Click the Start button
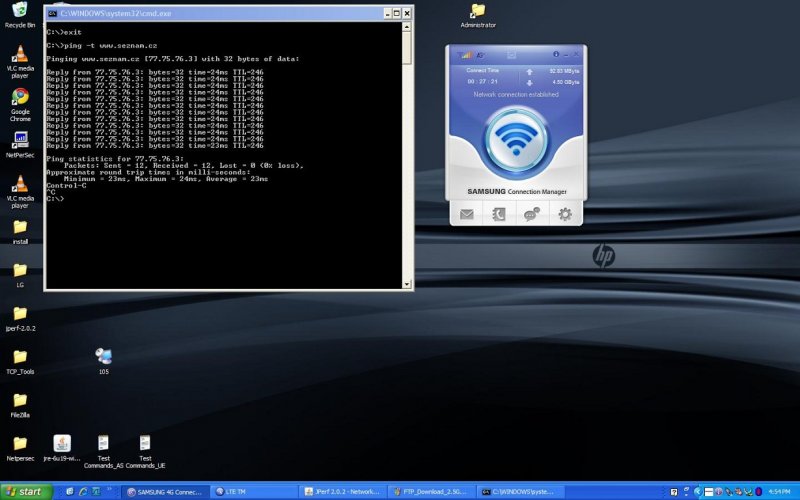Screen dimensions: 800x500 pos(24,491)
